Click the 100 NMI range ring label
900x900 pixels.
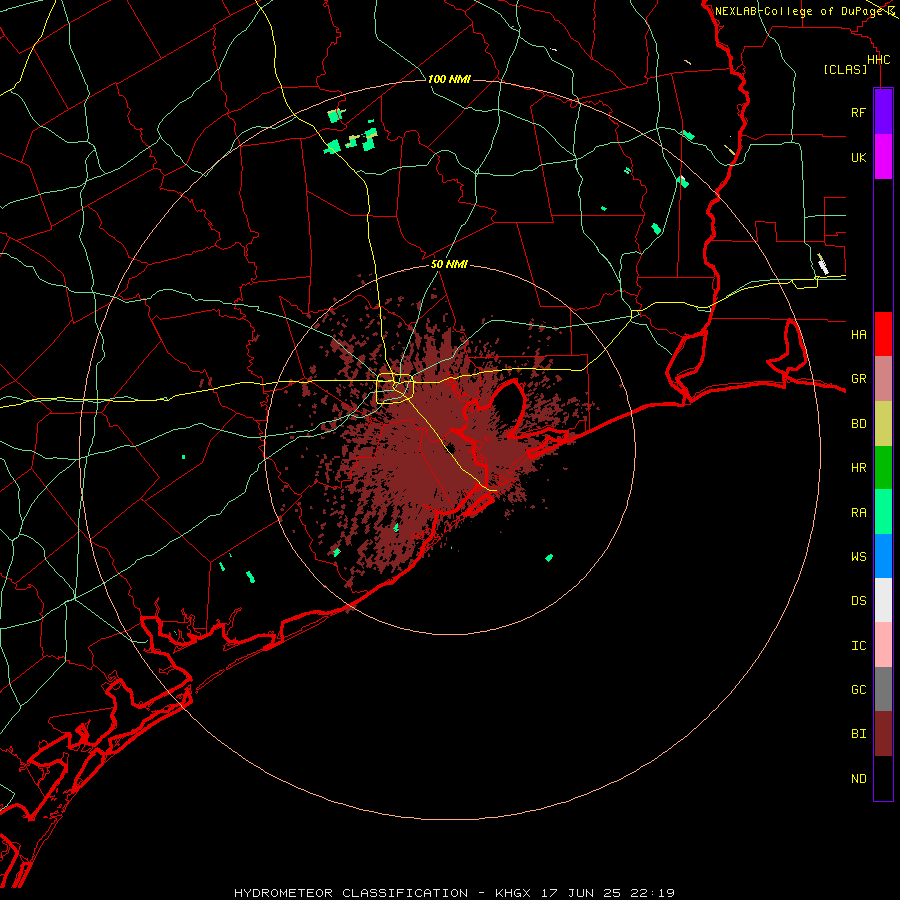pos(449,79)
